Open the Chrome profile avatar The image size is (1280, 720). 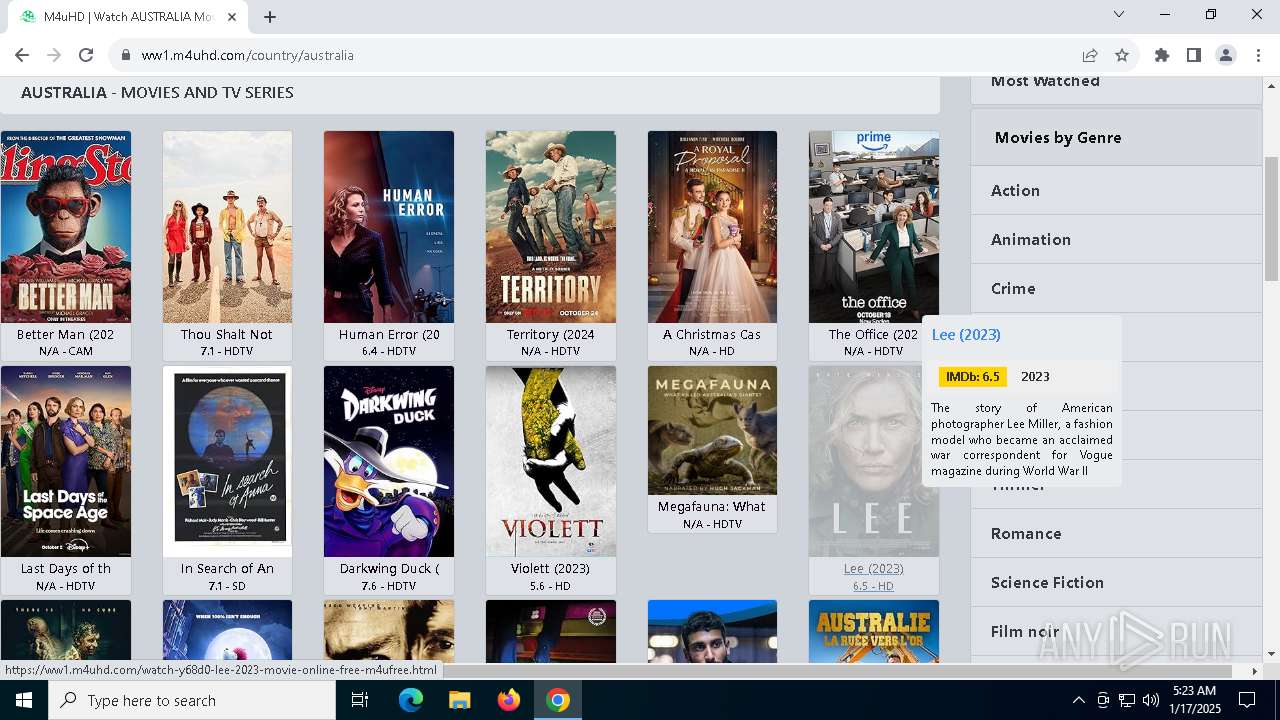tap(1226, 55)
